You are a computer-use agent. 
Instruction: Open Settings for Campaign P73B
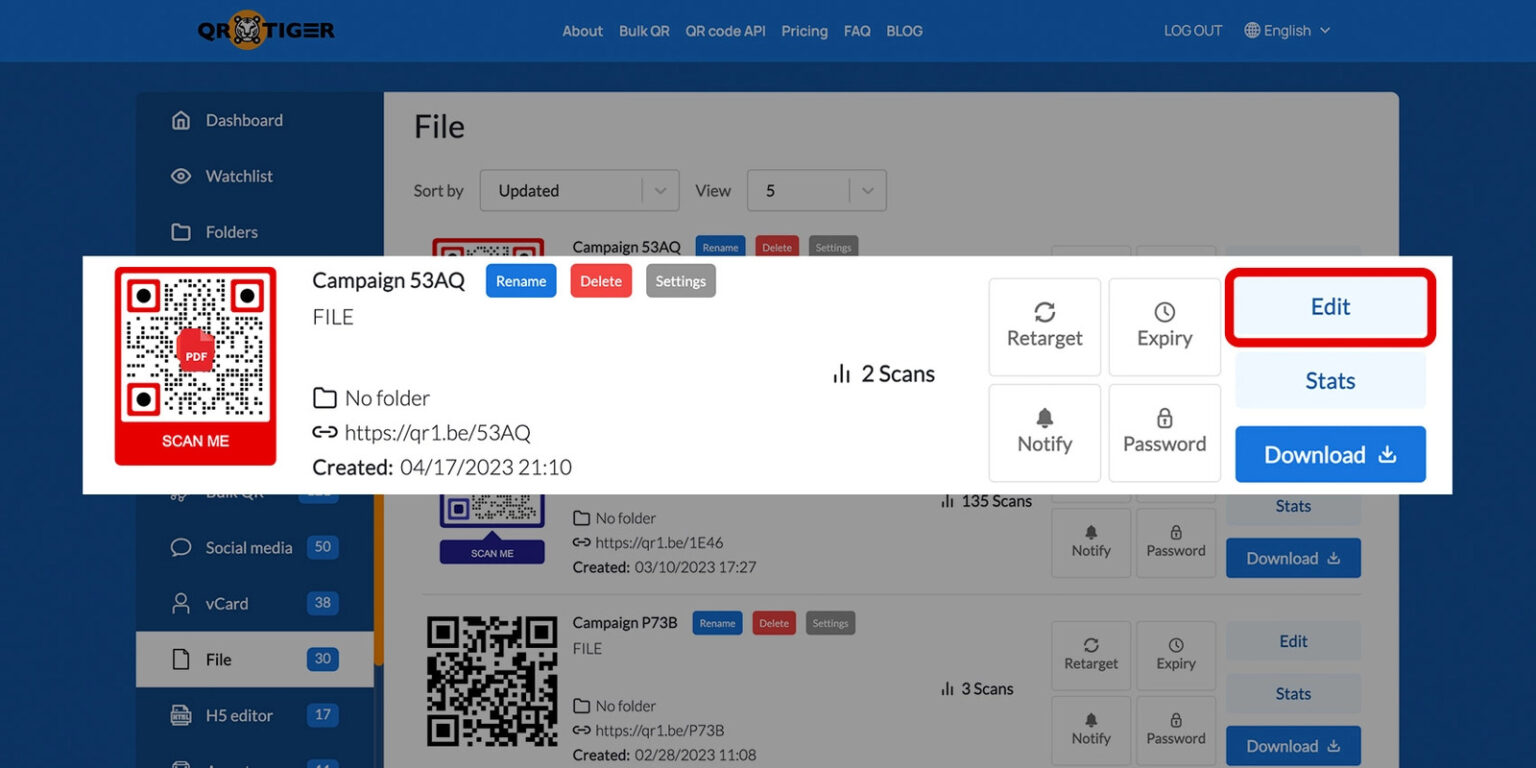coord(830,623)
